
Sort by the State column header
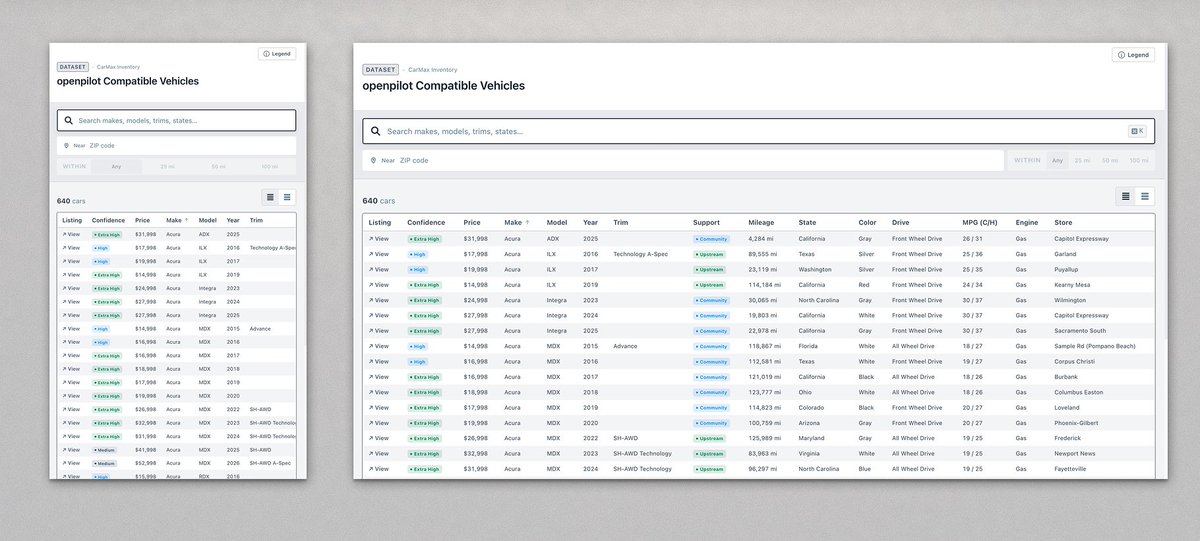click(807, 222)
